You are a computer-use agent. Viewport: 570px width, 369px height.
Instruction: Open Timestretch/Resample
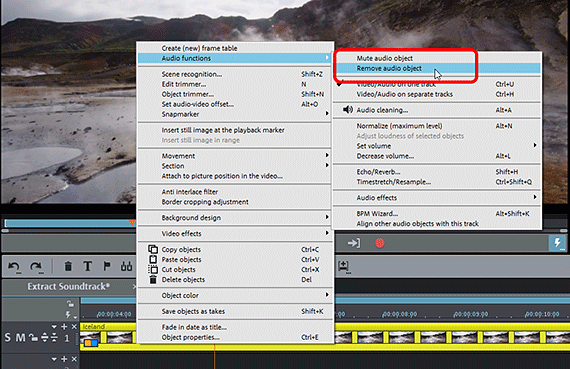[437, 182]
